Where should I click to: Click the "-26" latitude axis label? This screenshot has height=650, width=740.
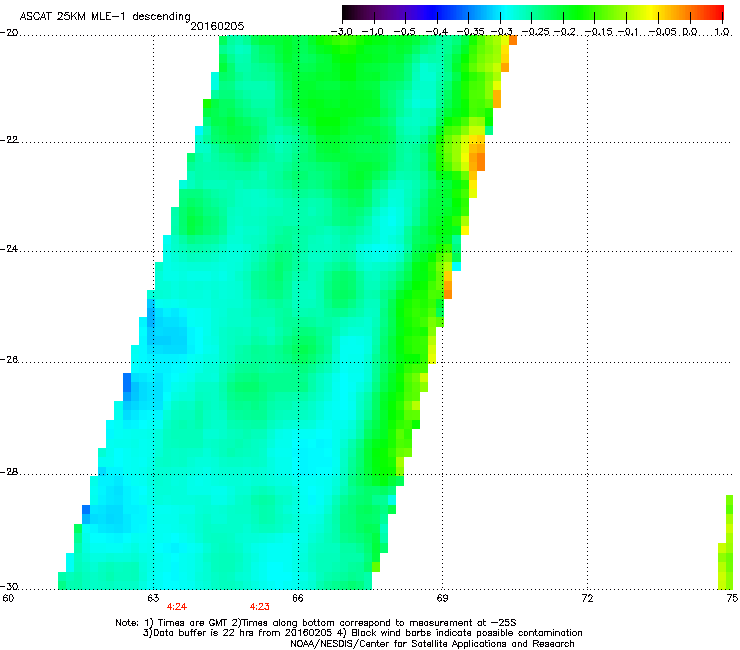[x=9, y=360]
